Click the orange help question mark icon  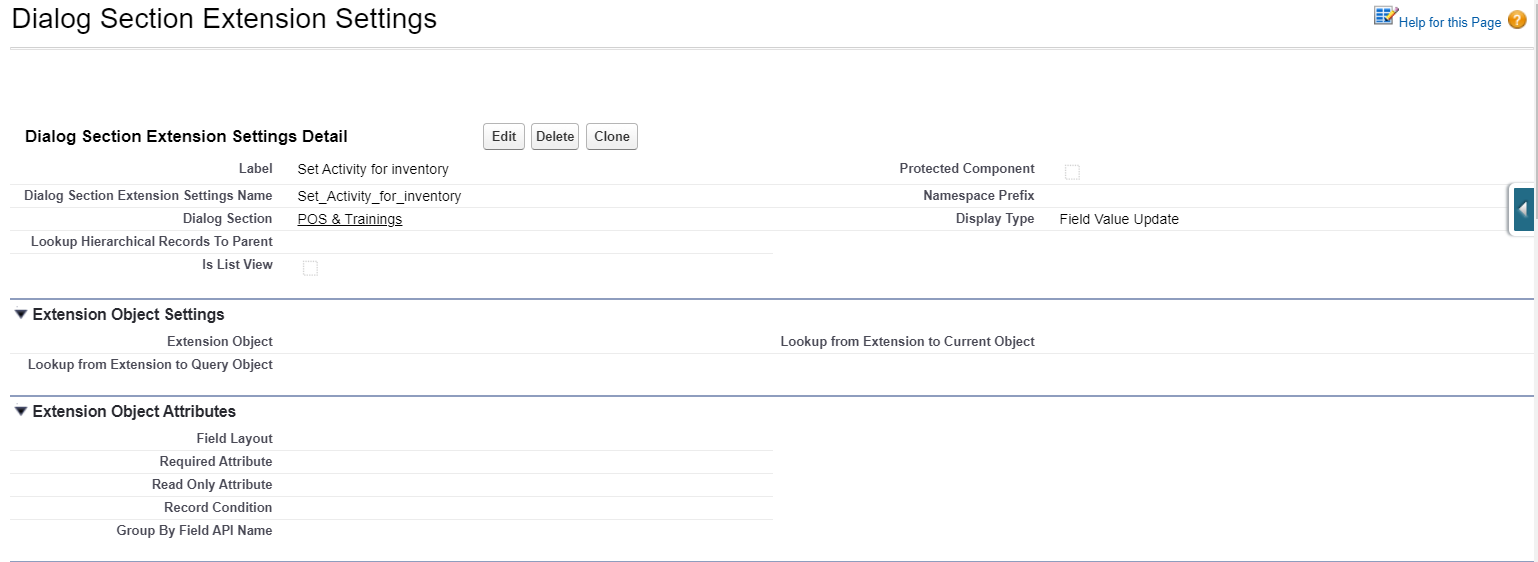click(x=1517, y=21)
